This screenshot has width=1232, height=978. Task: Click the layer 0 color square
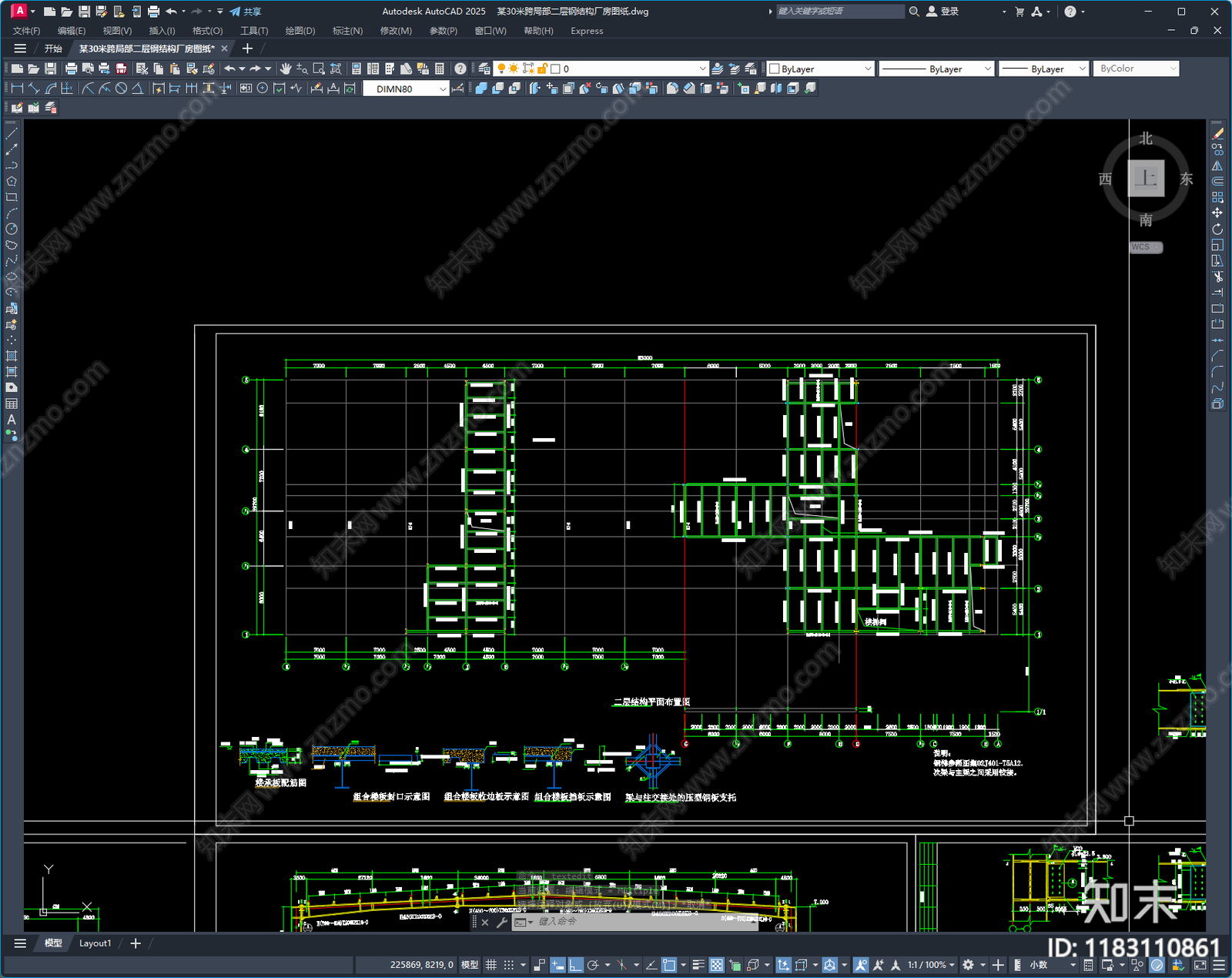tap(555, 69)
